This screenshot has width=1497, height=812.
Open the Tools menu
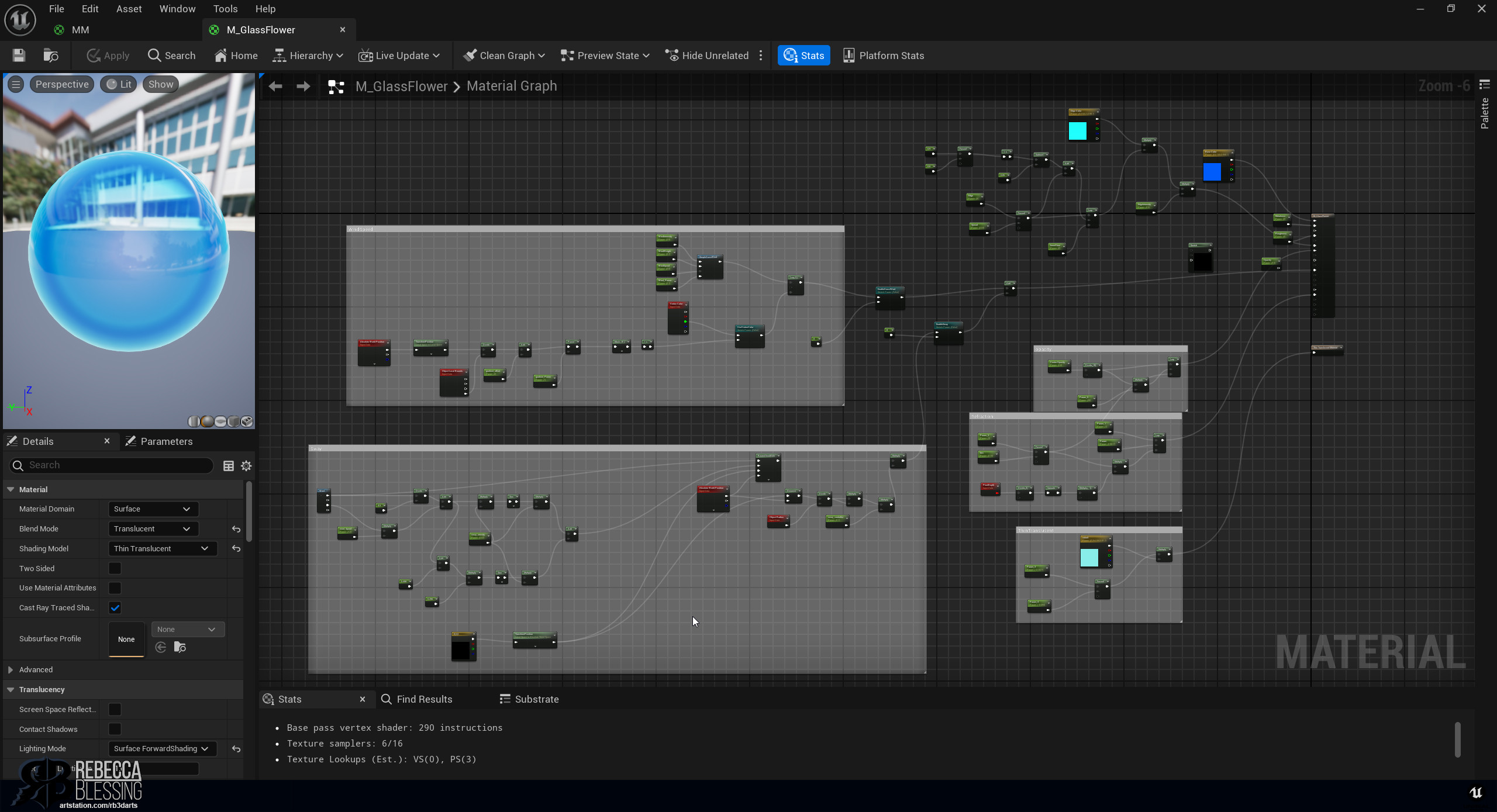point(225,9)
